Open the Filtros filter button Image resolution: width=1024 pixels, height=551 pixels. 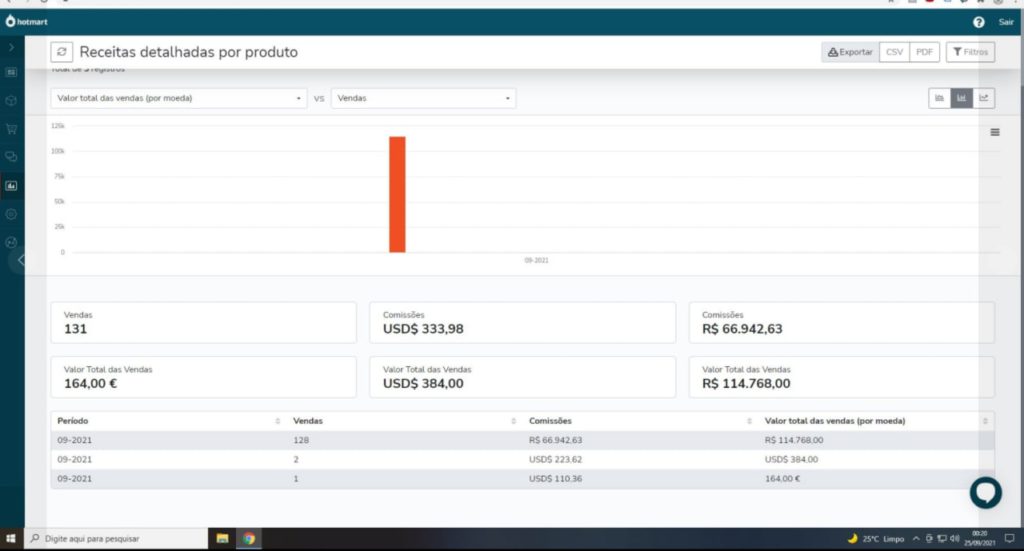tap(970, 52)
